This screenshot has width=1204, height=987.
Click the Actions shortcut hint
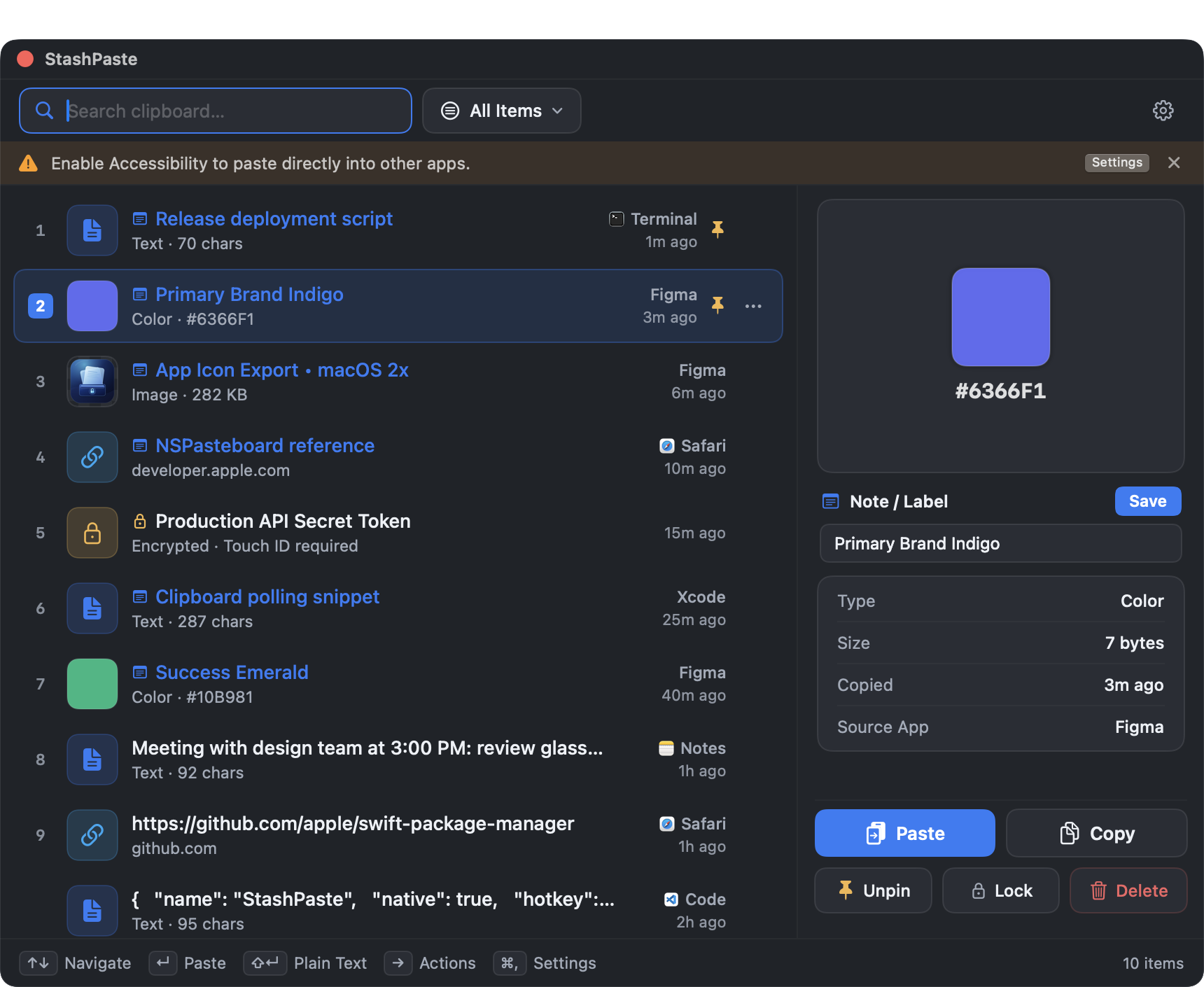point(430,963)
